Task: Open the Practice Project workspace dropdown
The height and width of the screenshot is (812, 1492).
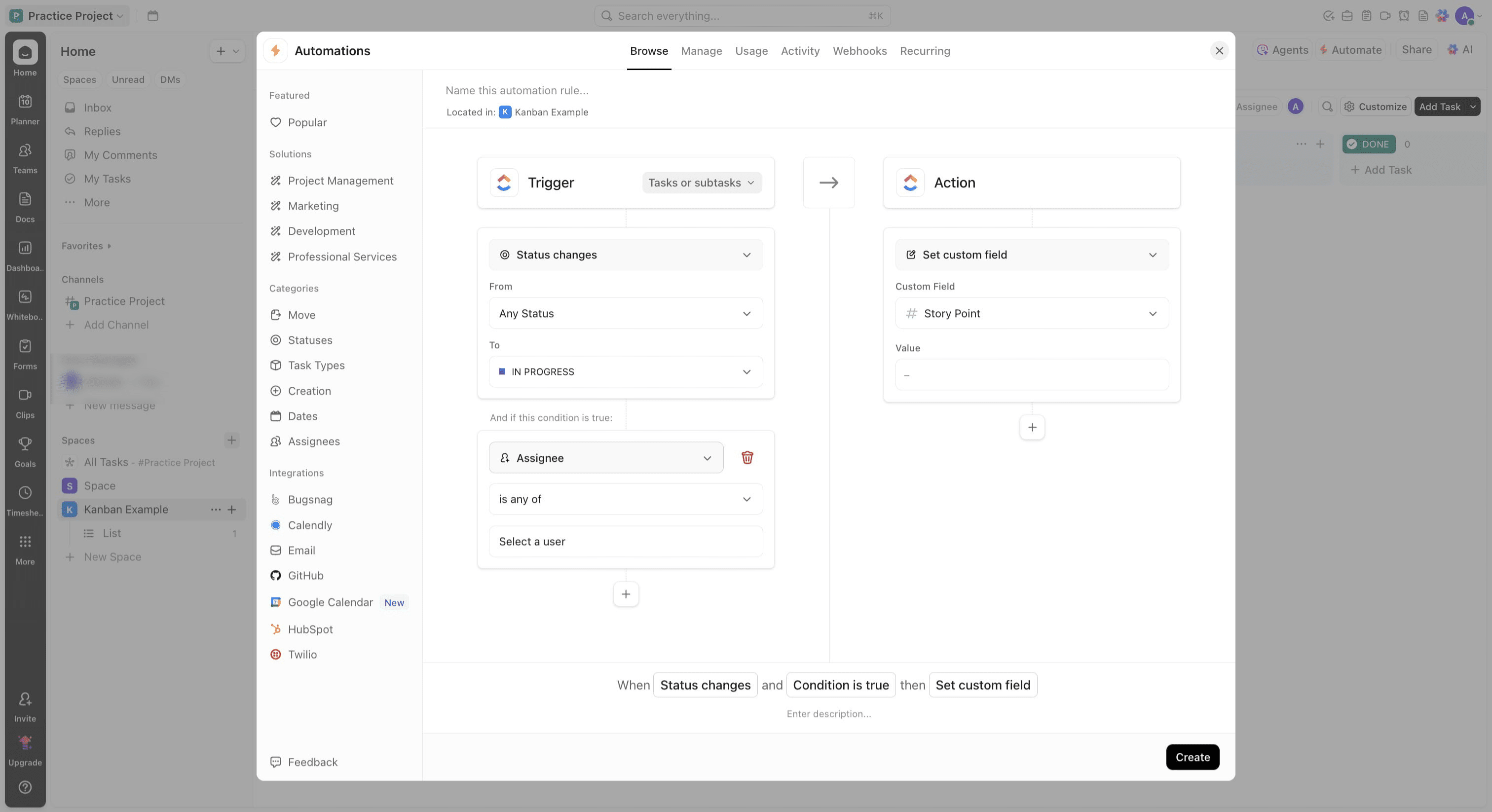Action: click(68, 16)
